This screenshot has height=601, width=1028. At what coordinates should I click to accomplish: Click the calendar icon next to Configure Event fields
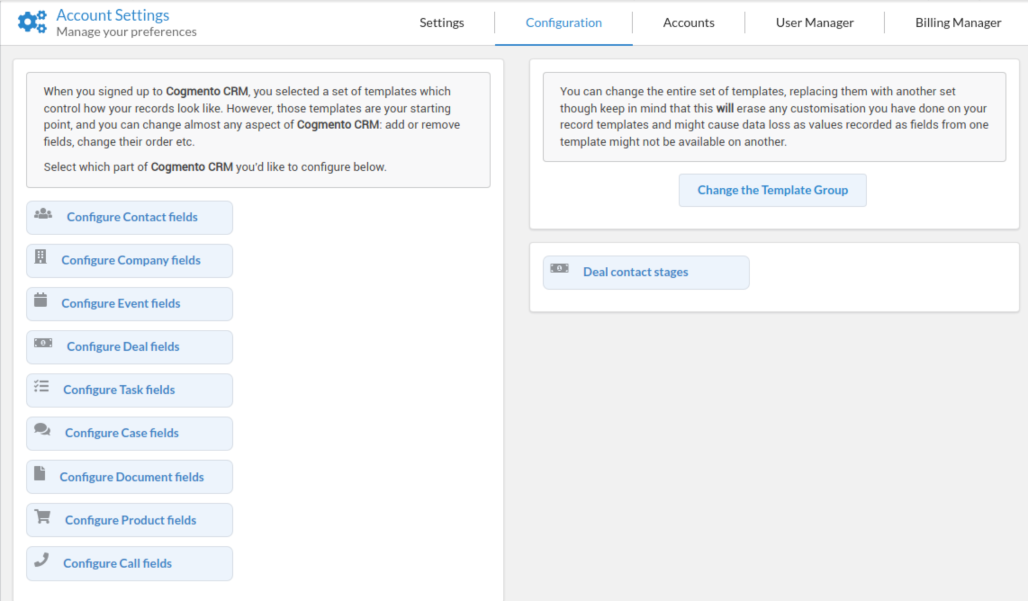[41, 303]
